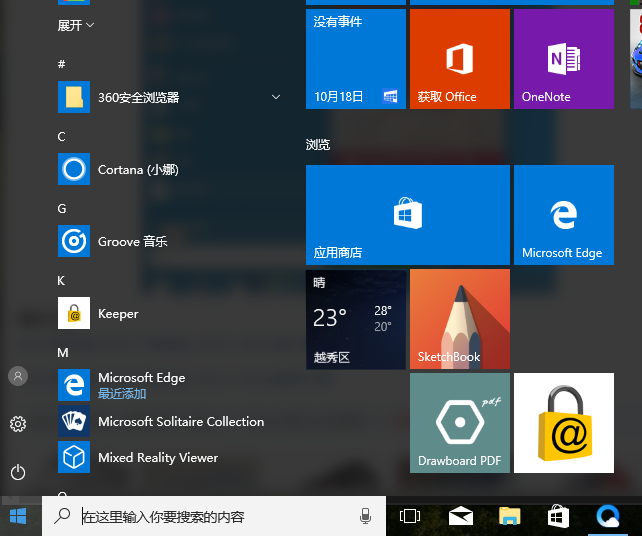Expand the 360安全浏览器 folder
Viewport: 642px width, 536px height.
point(275,97)
